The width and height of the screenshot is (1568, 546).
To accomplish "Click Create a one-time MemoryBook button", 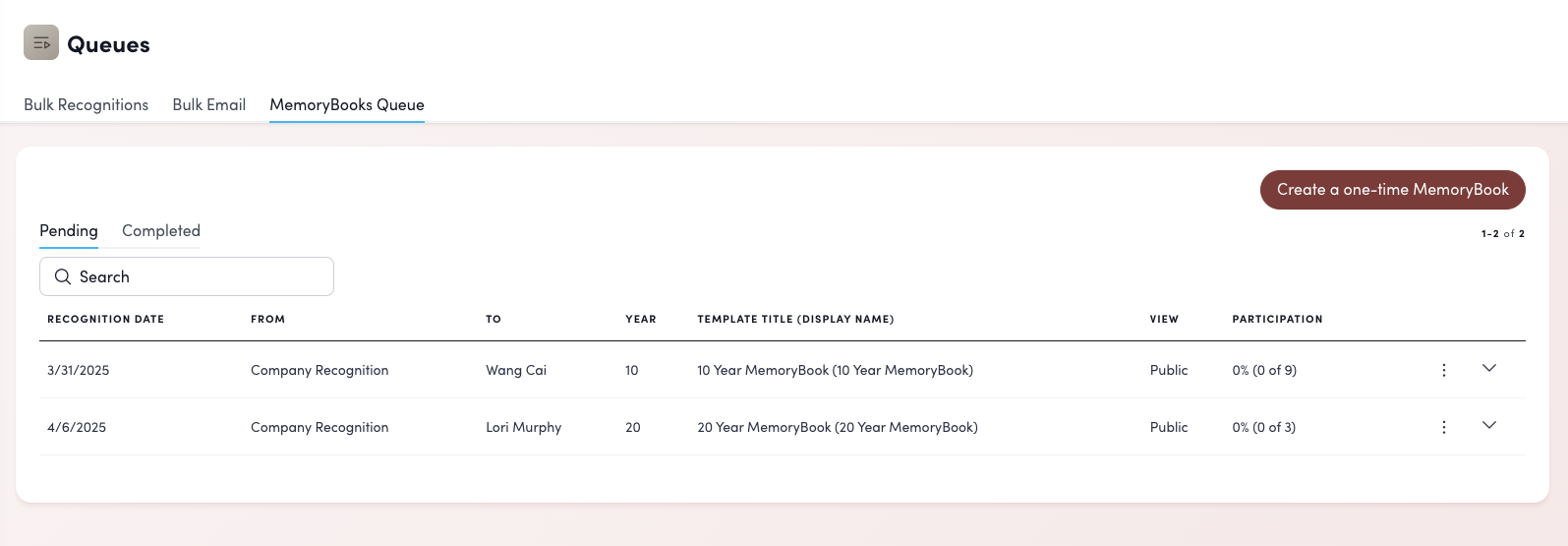I will pos(1392,190).
